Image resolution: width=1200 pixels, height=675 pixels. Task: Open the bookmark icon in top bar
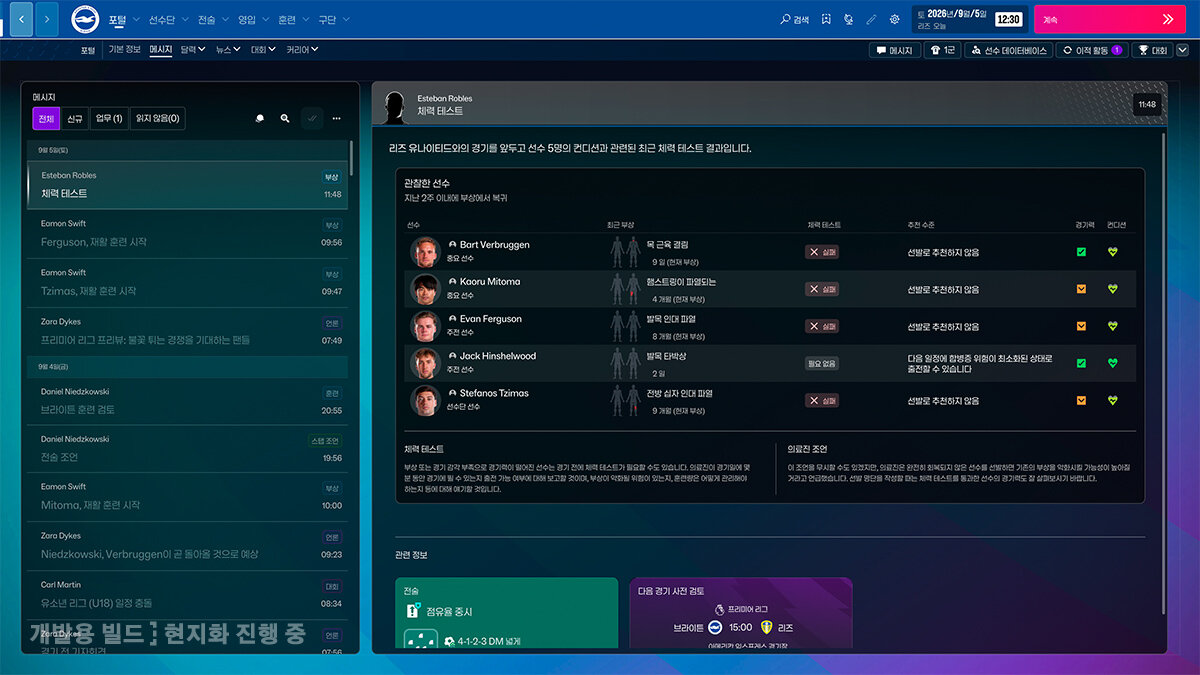click(x=826, y=19)
